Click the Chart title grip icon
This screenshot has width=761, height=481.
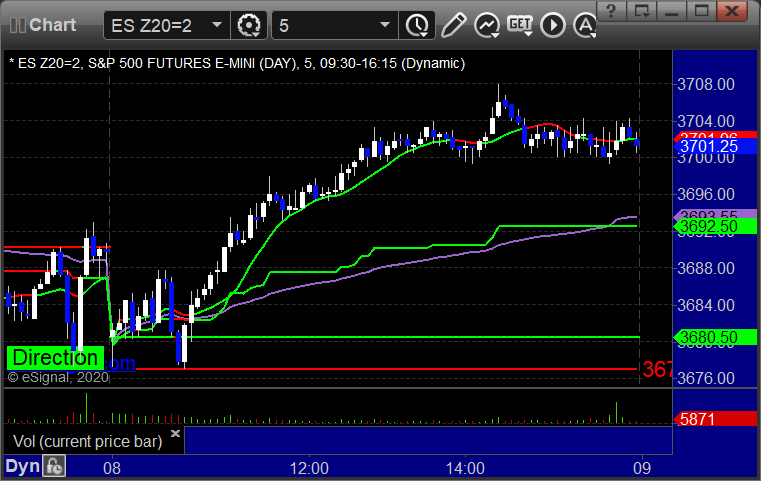pos(18,25)
